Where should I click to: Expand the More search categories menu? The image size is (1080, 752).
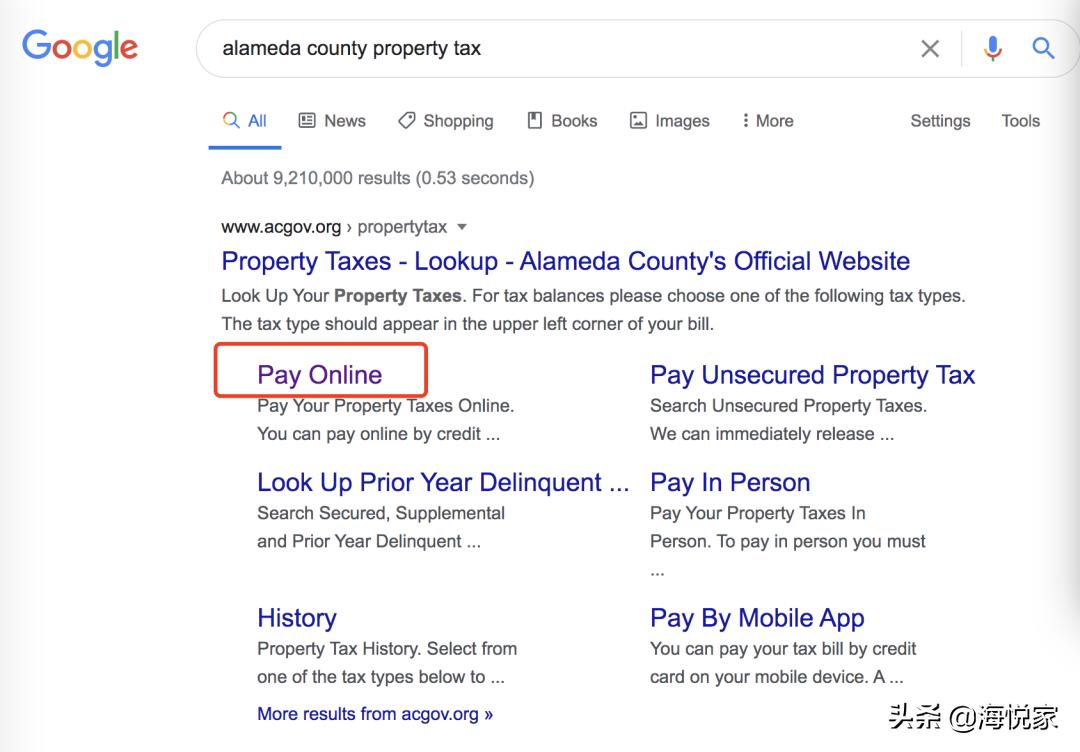pyautogui.click(x=767, y=121)
